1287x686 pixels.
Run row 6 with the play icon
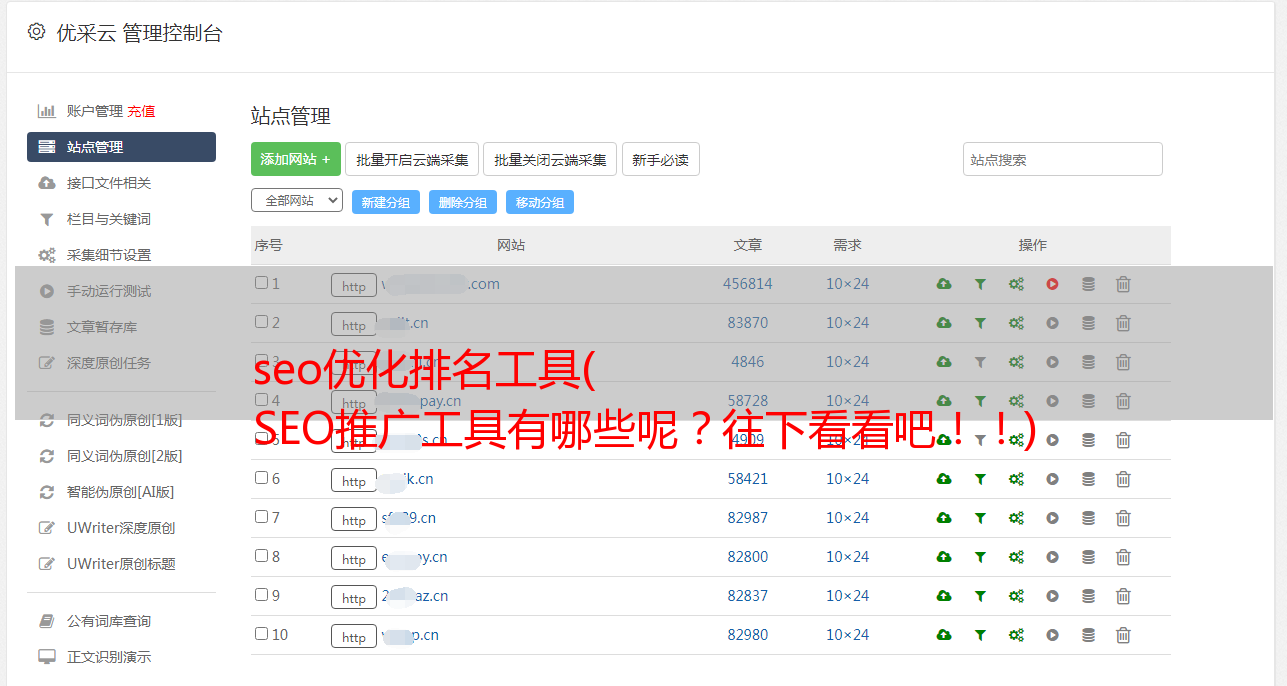[x=1052, y=479]
